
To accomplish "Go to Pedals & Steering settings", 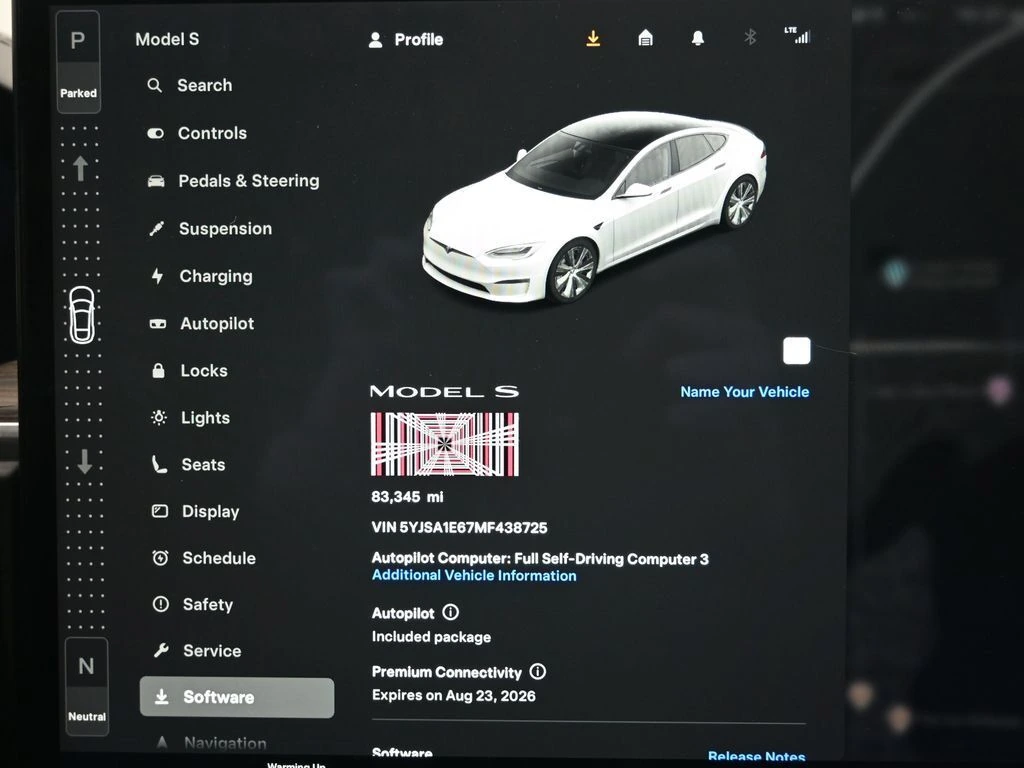I will (x=248, y=181).
